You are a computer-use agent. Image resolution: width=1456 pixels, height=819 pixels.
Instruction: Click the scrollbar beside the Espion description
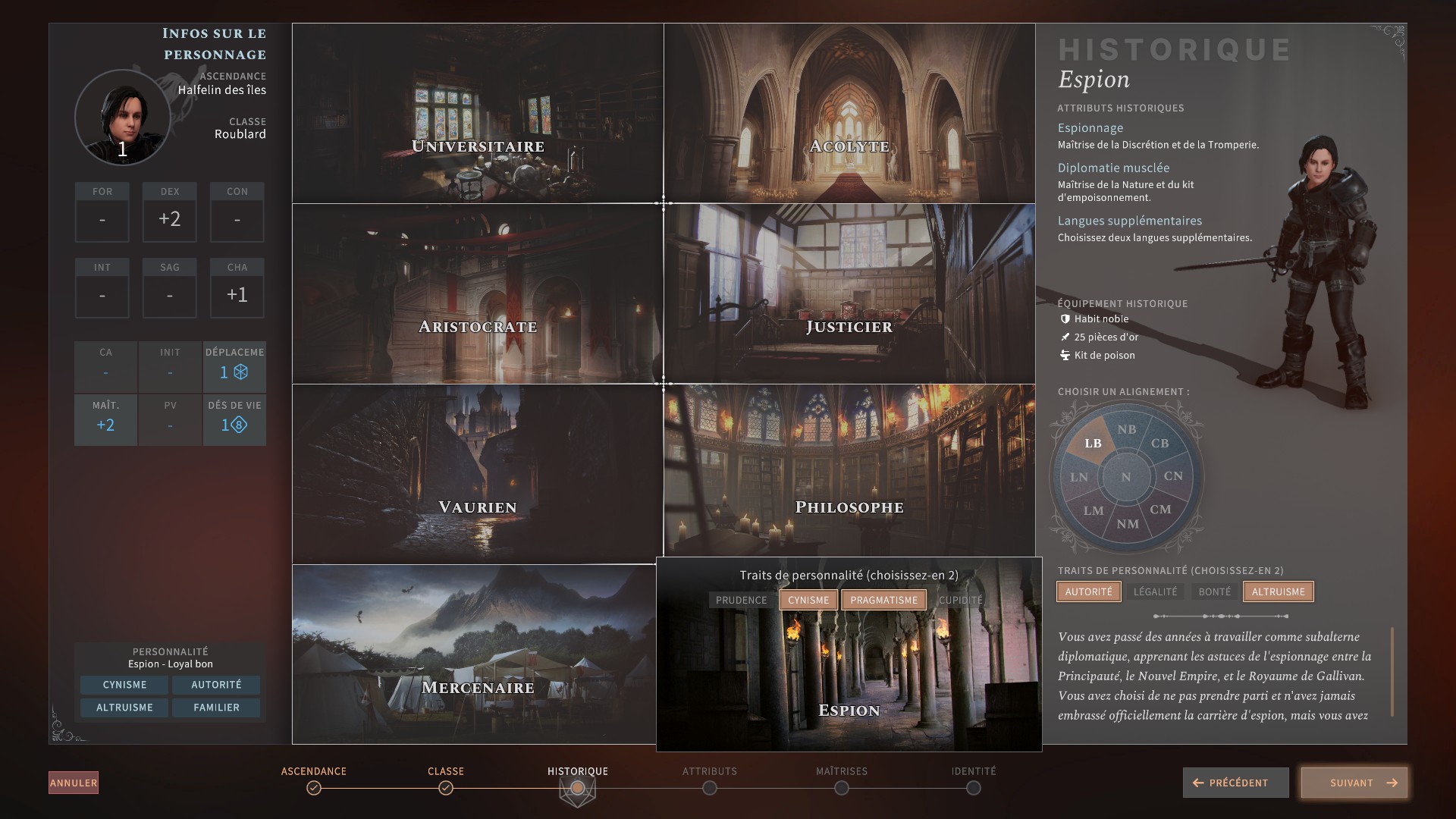(1392, 672)
